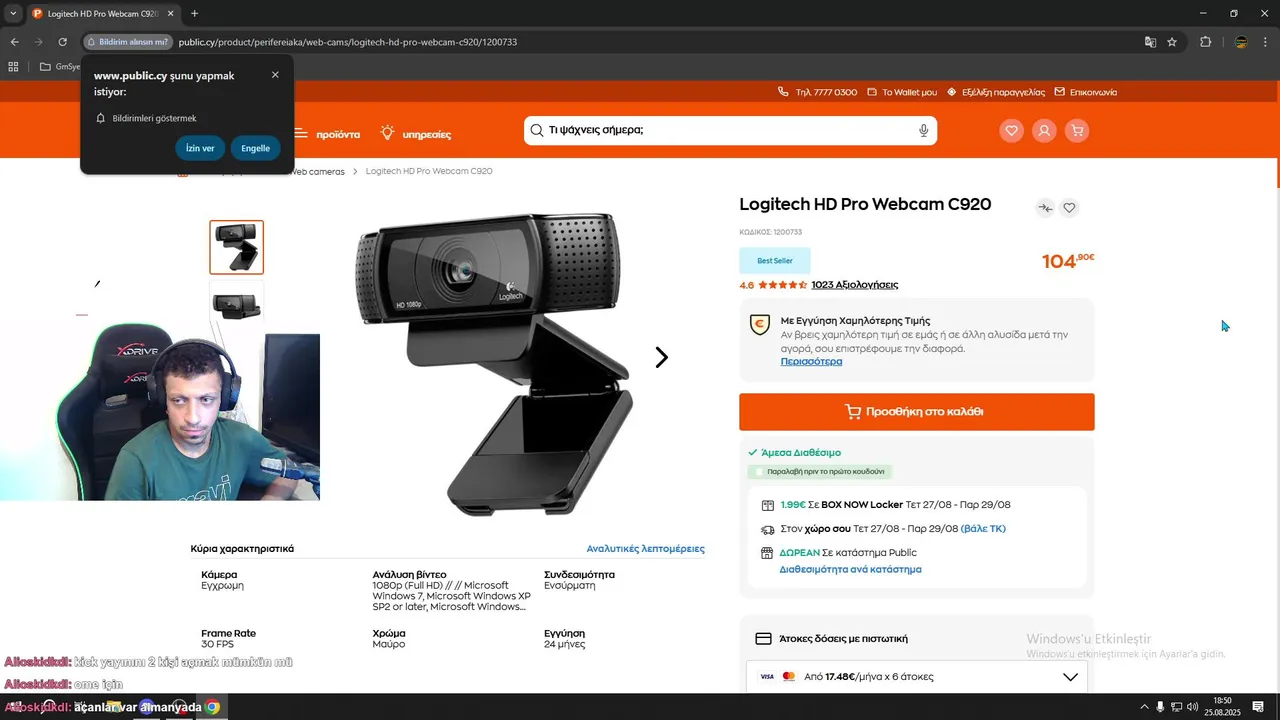The width and height of the screenshot is (1280, 720).
Task: Click the Chrome icon in the taskbar
Action: coord(212,707)
